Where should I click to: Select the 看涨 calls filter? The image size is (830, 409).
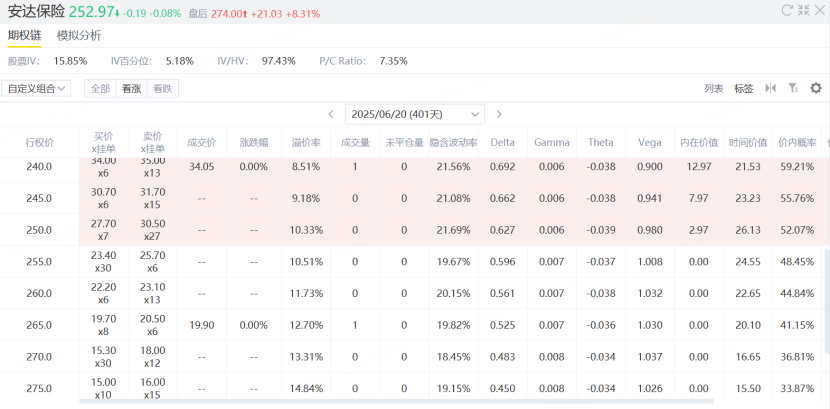pyautogui.click(x=131, y=88)
